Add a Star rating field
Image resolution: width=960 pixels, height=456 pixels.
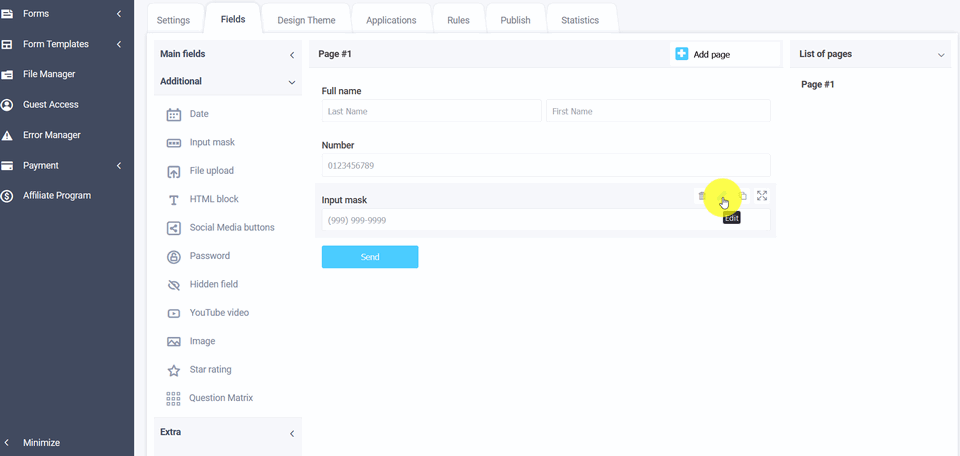pos(210,370)
